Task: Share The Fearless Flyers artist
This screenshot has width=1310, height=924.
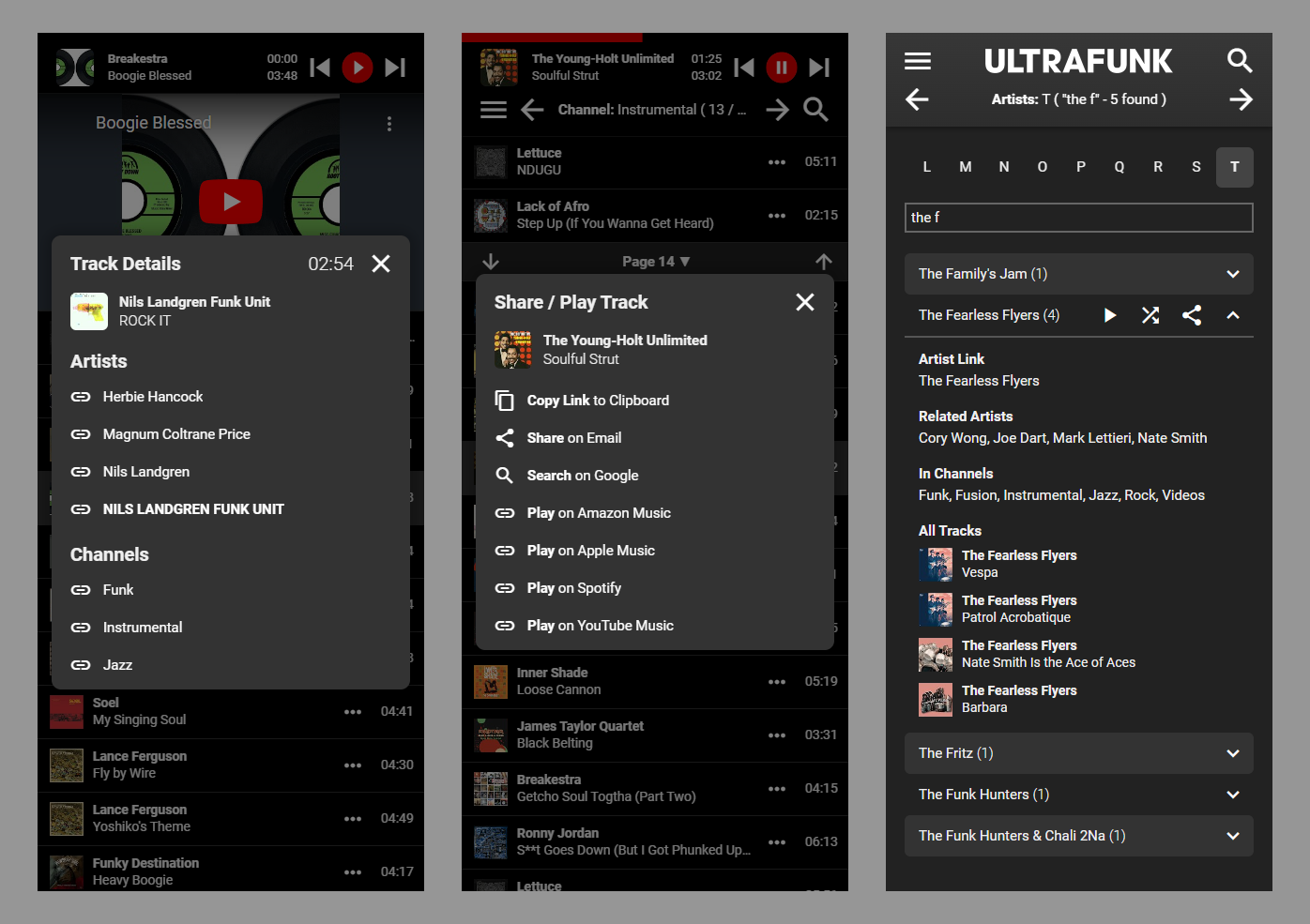Action: pyautogui.click(x=1192, y=315)
